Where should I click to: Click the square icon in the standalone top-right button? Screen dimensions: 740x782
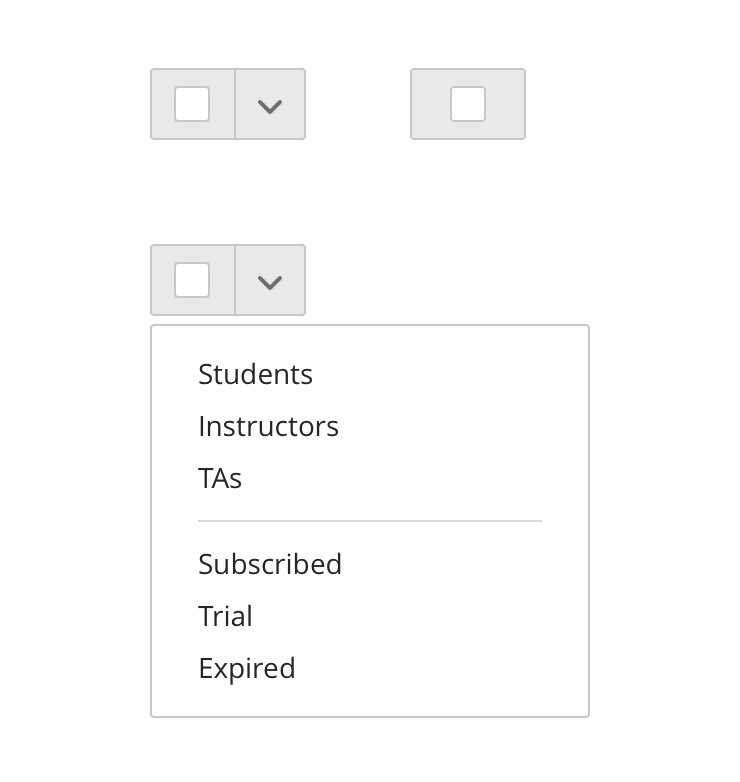[x=468, y=104]
